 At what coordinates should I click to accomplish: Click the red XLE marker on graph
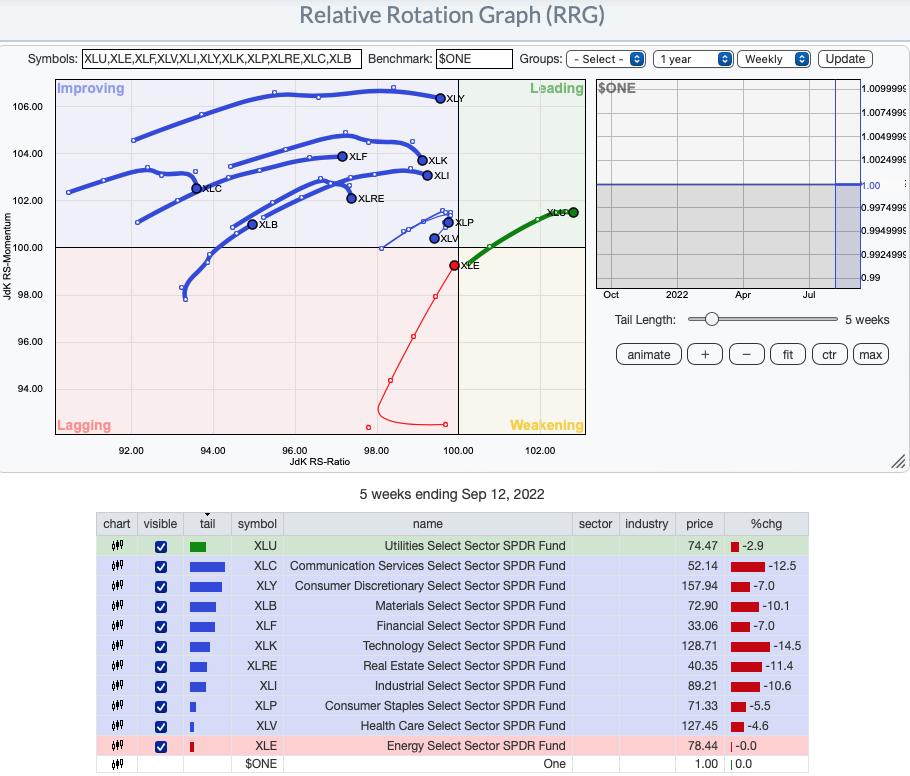pos(455,266)
